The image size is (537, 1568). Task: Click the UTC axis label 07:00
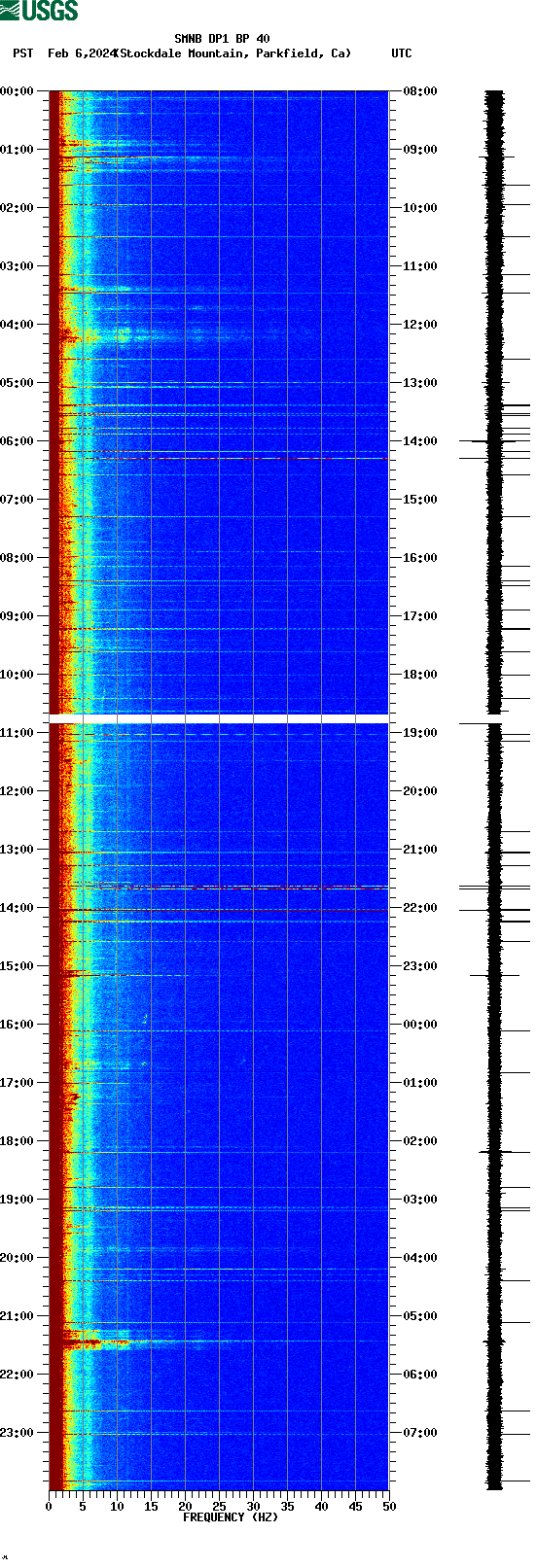pos(420,1433)
